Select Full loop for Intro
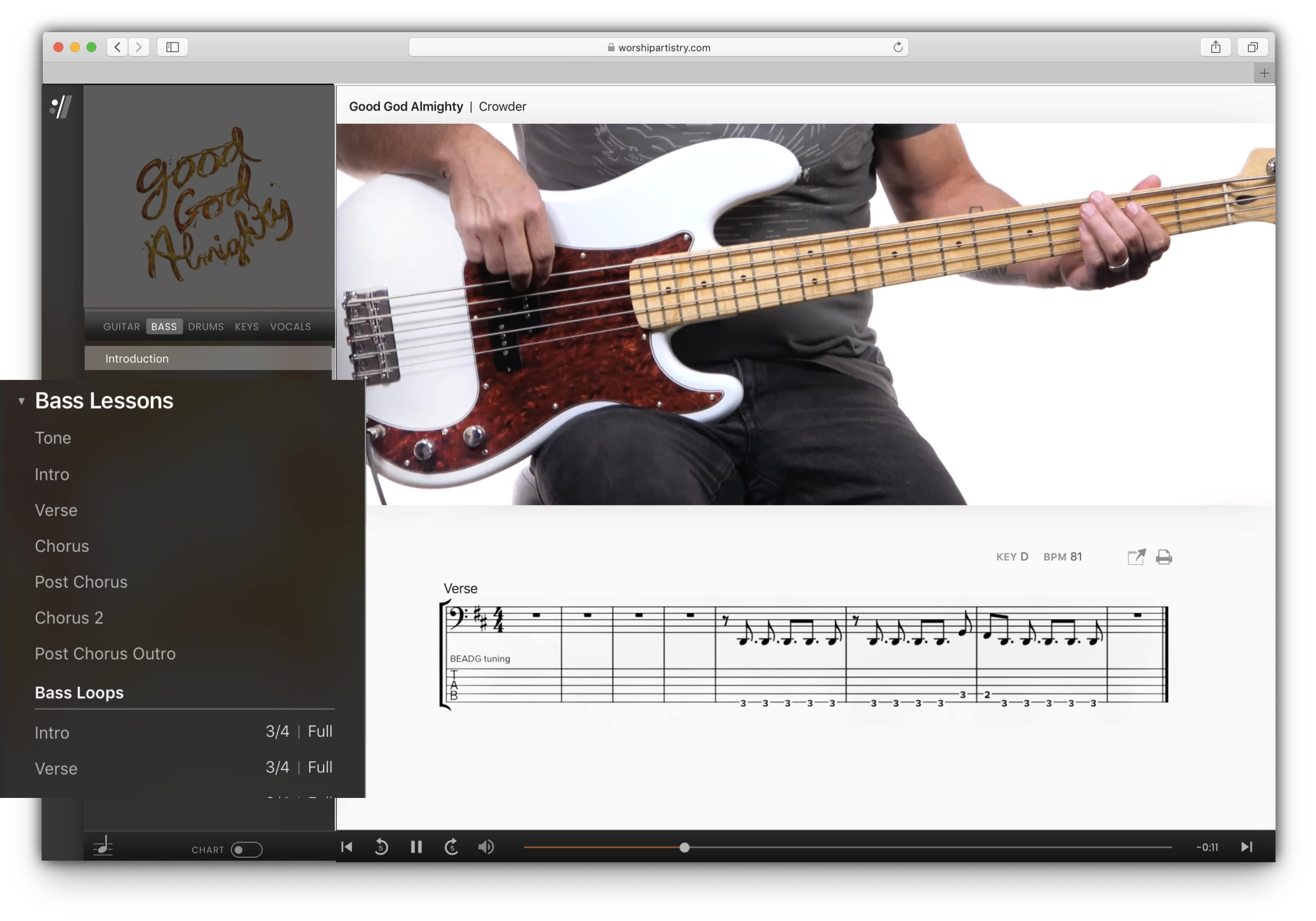The image size is (1316, 921). coord(320,731)
